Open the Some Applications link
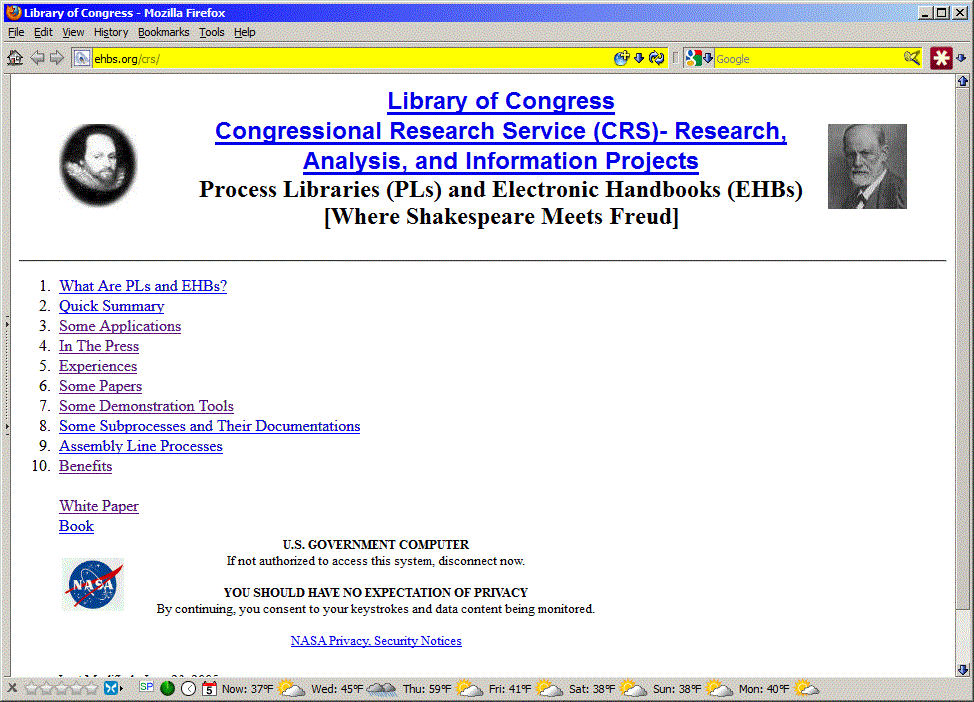 pos(120,326)
